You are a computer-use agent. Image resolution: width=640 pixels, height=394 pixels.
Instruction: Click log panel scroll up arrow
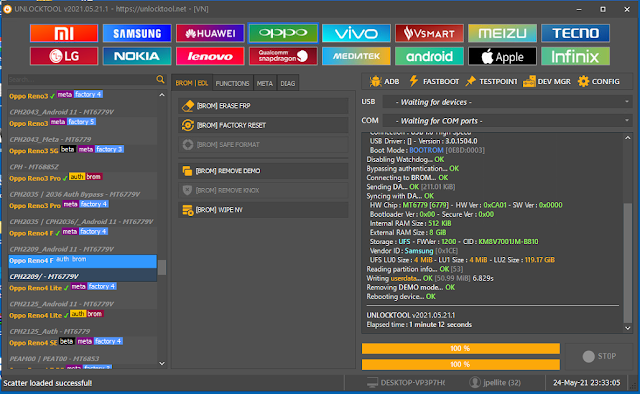coord(628,138)
